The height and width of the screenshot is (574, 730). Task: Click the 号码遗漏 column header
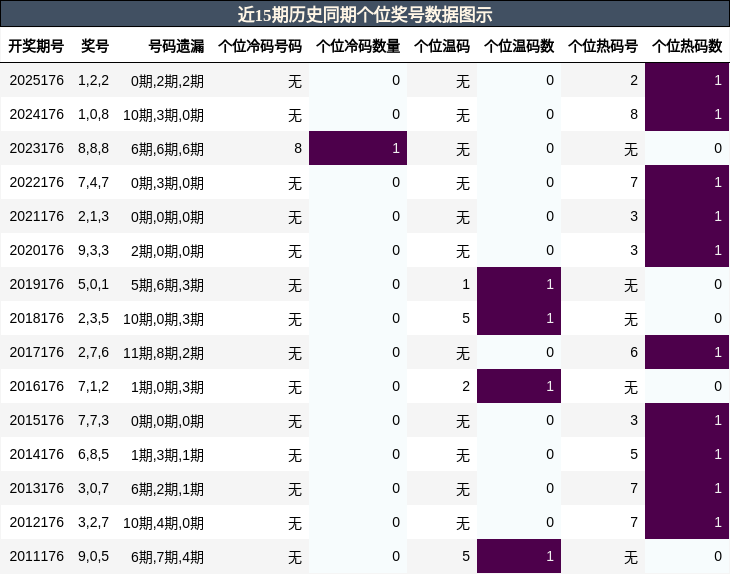[x=176, y=46]
